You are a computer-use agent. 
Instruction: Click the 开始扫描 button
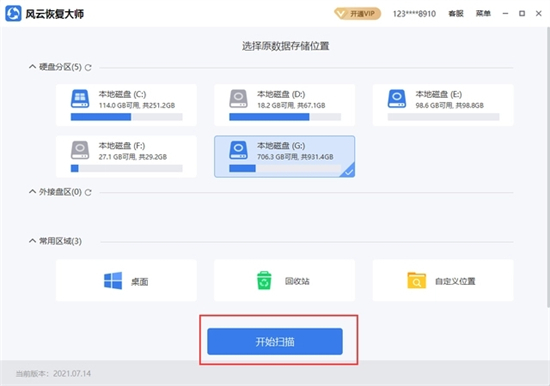275,341
